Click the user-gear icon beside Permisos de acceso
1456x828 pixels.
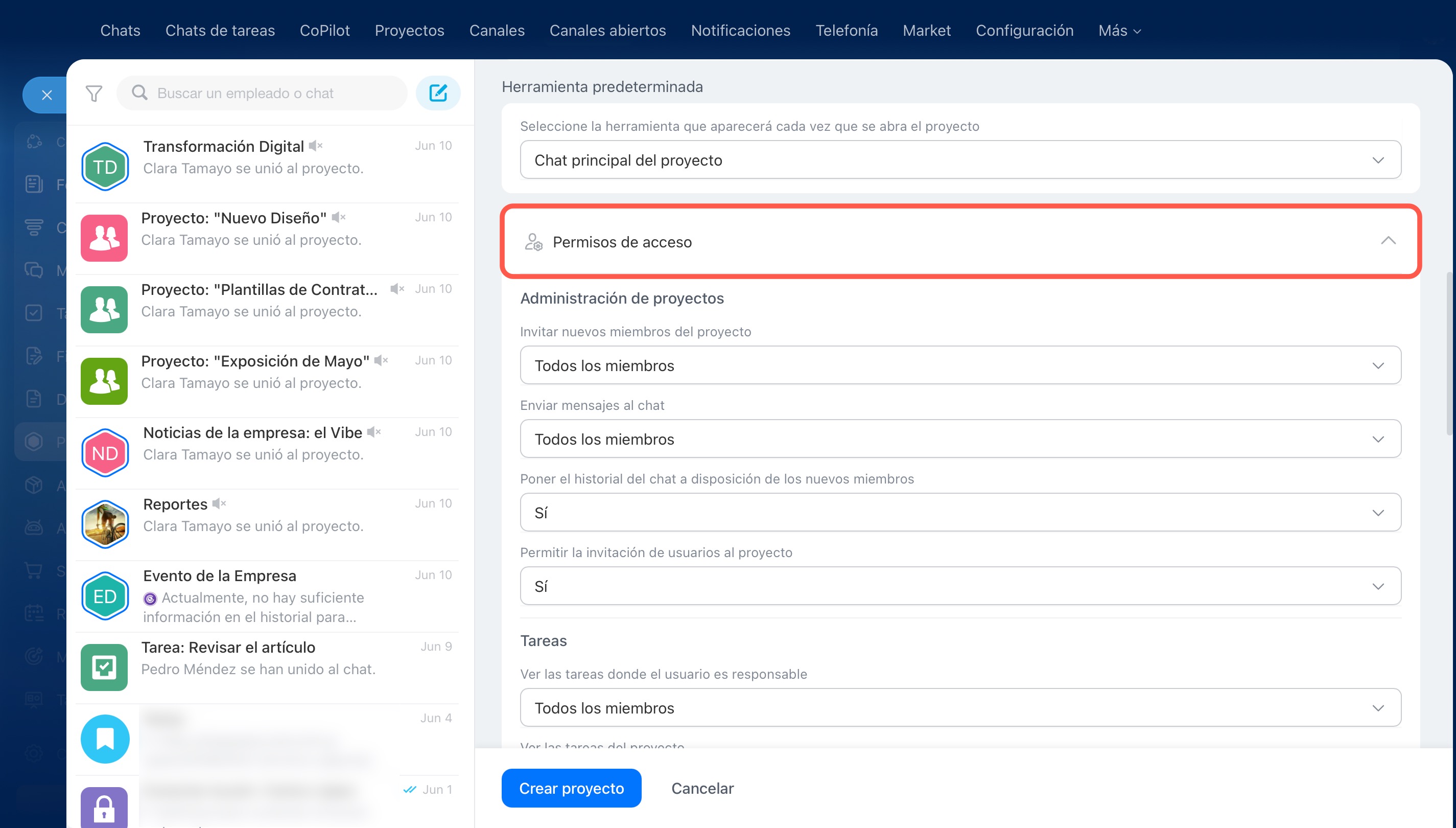(533, 242)
